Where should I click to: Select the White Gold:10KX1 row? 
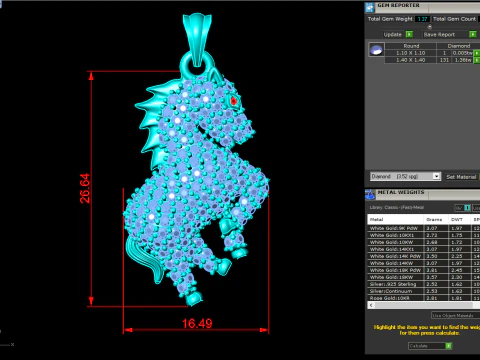point(423,235)
